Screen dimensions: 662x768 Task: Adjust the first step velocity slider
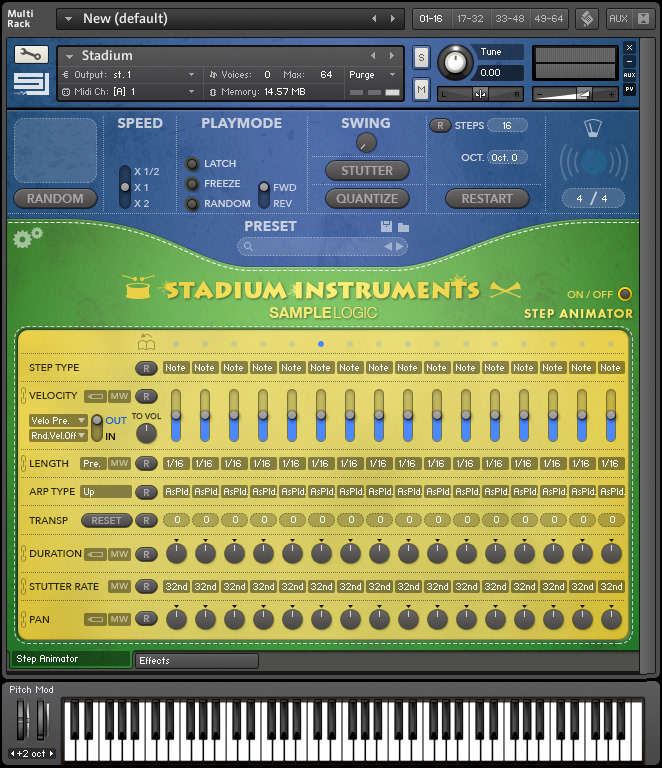pyautogui.click(x=176, y=415)
